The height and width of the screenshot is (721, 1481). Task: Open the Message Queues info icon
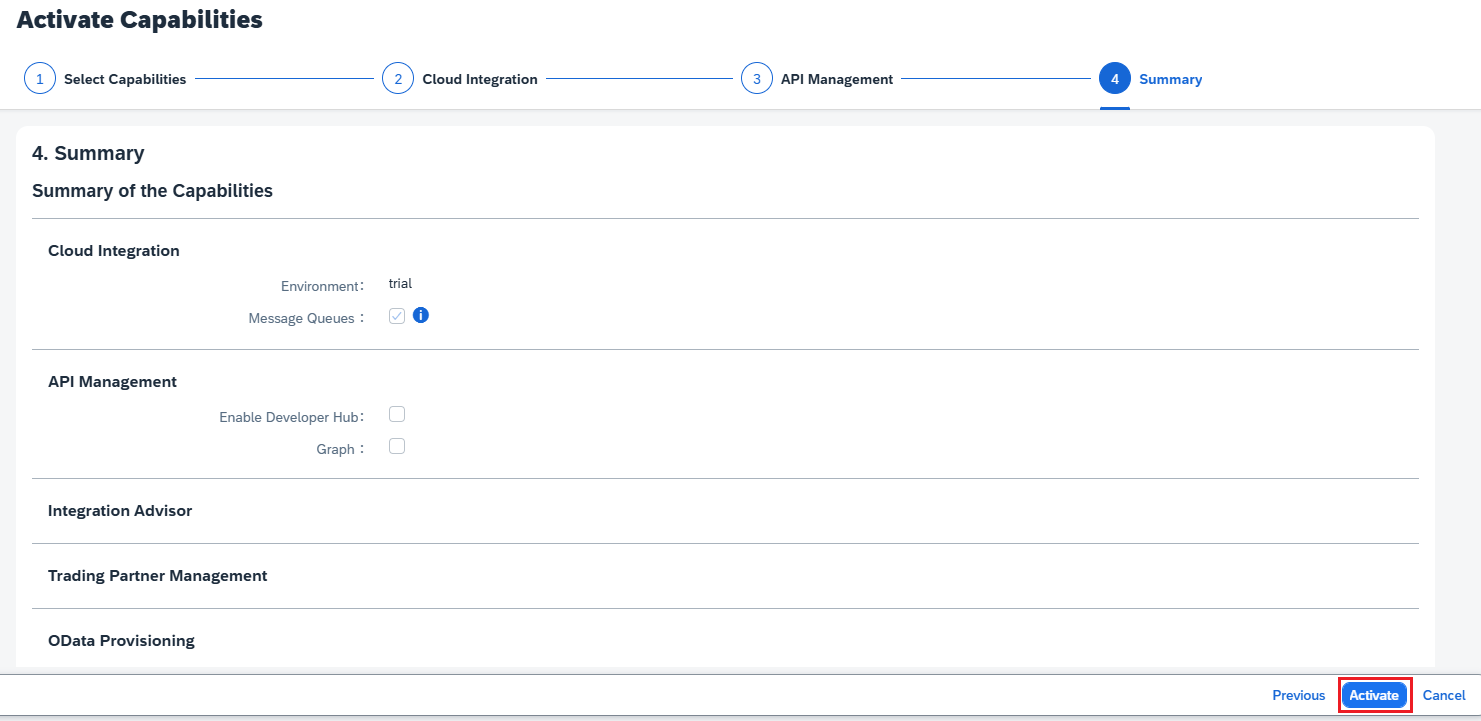tap(421, 315)
